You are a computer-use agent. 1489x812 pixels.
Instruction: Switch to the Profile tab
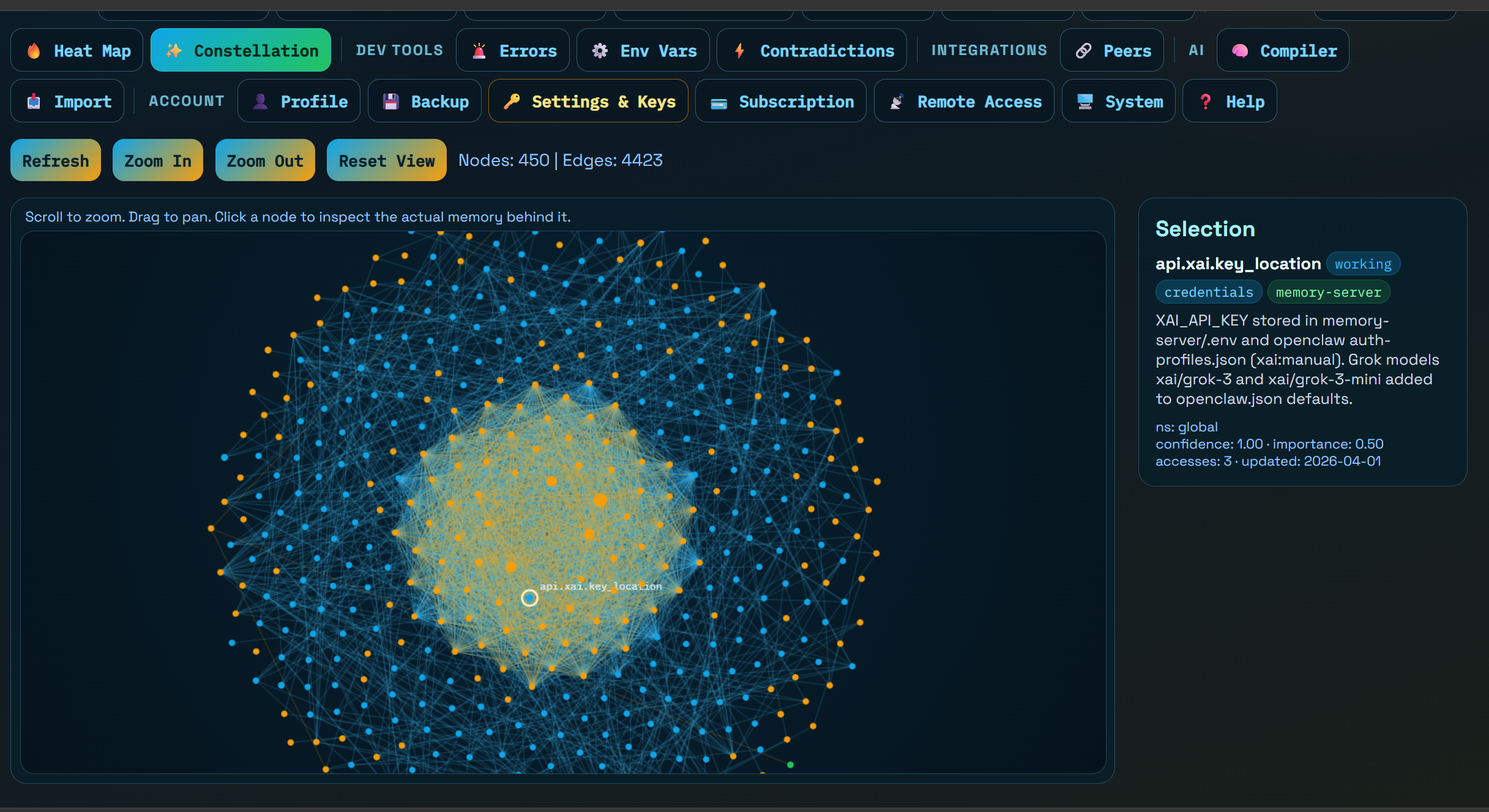[x=299, y=101]
